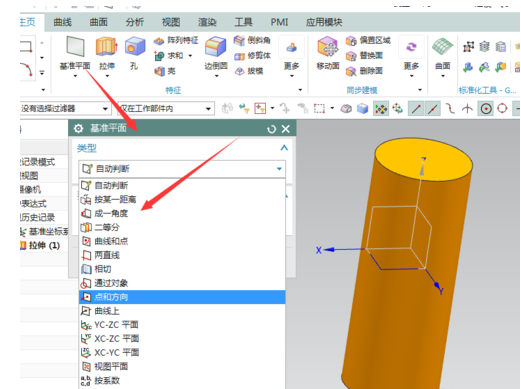
Task: Toggle the enable snap points icon
Action: coord(381,109)
